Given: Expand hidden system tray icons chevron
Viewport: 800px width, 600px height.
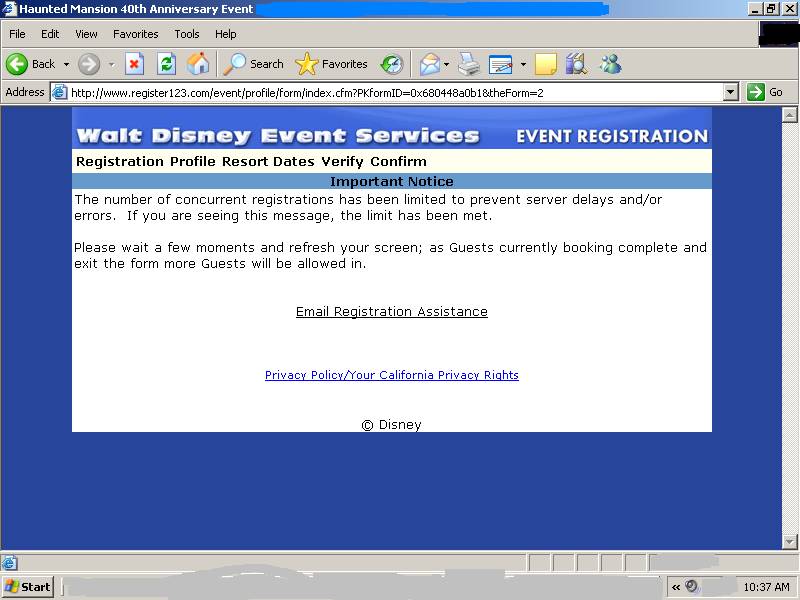Looking at the screenshot, I should pyautogui.click(x=676, y=587).
